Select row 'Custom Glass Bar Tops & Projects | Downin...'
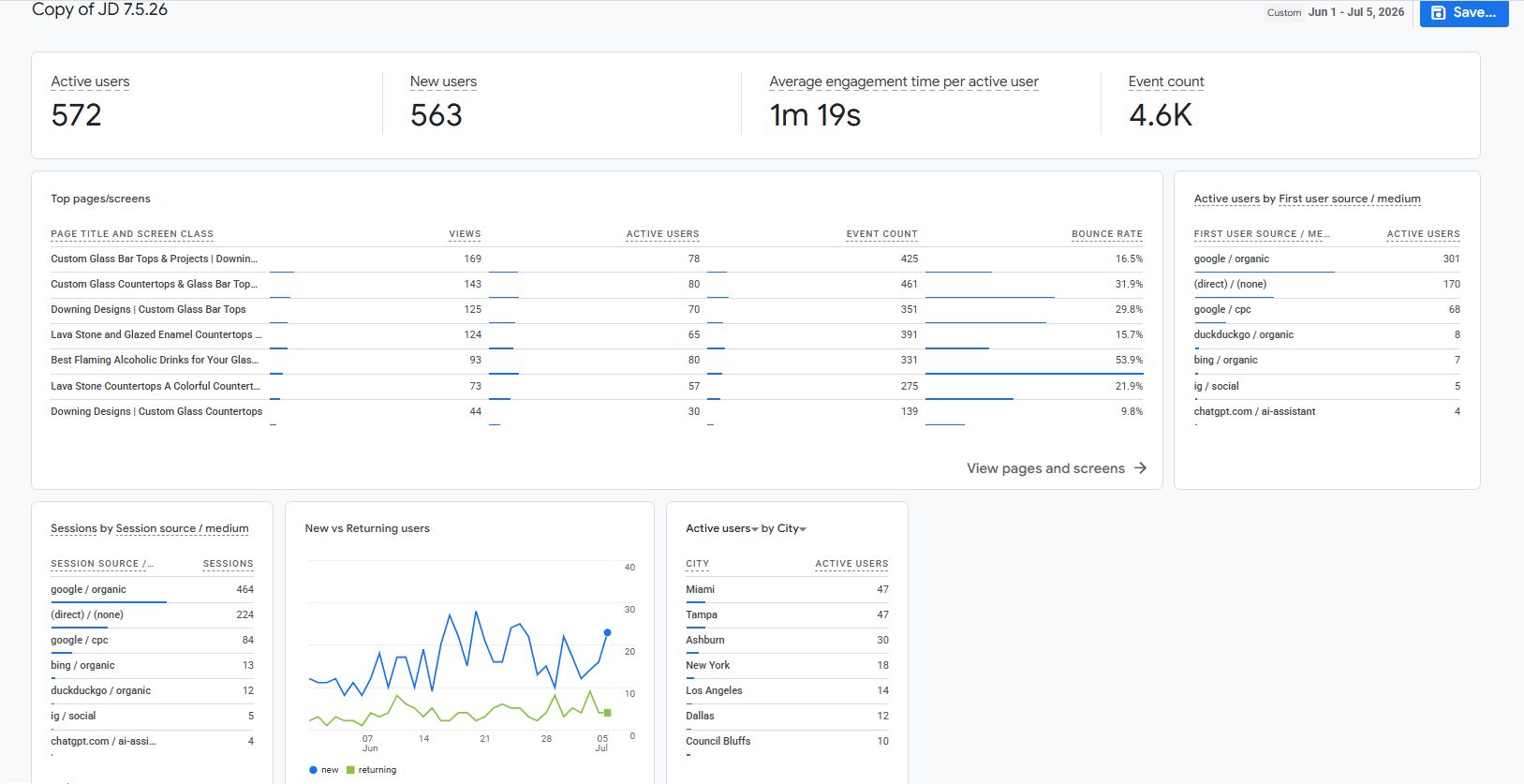 pyautogui.click(x=597, y=259)
